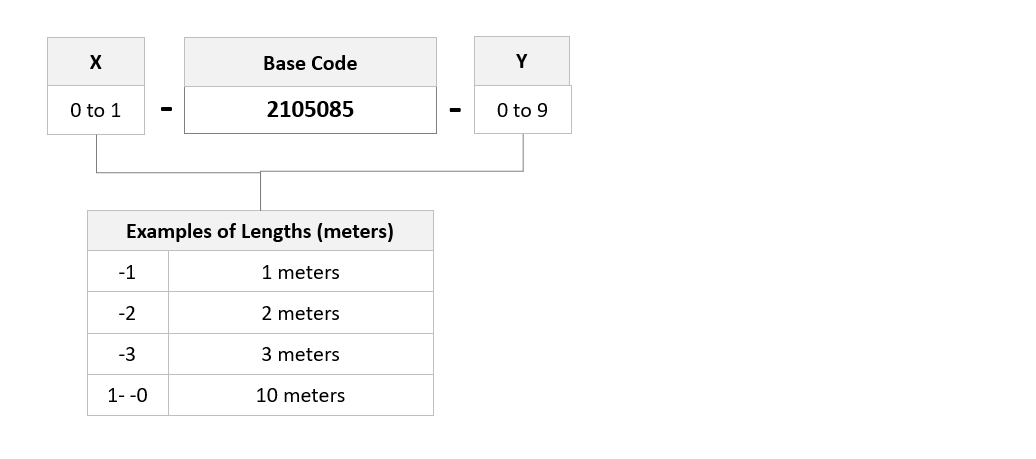Click the connector line below X box
1036x459 pixels.
[x=96, y=154]
